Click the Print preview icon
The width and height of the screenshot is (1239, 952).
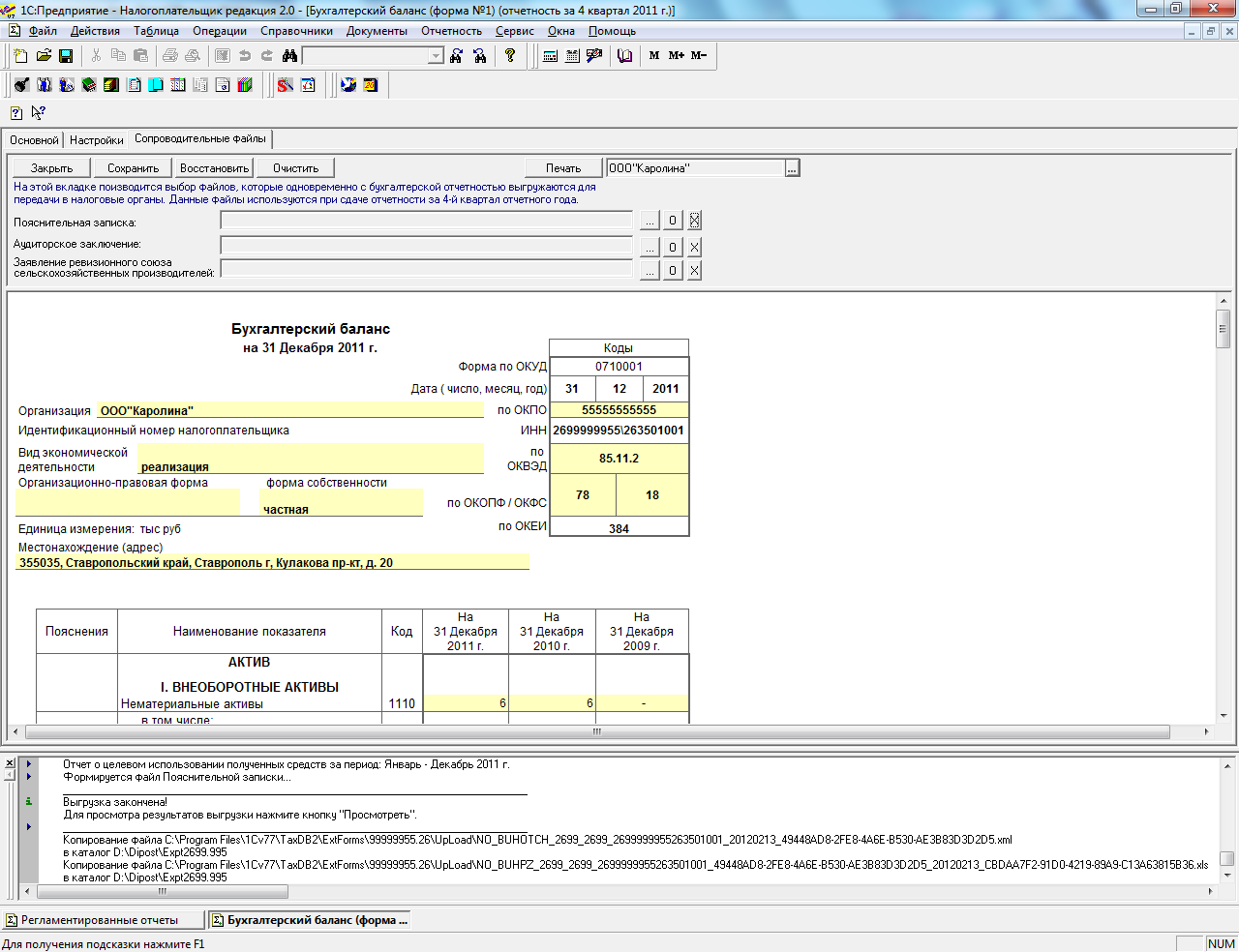(193, 56)
